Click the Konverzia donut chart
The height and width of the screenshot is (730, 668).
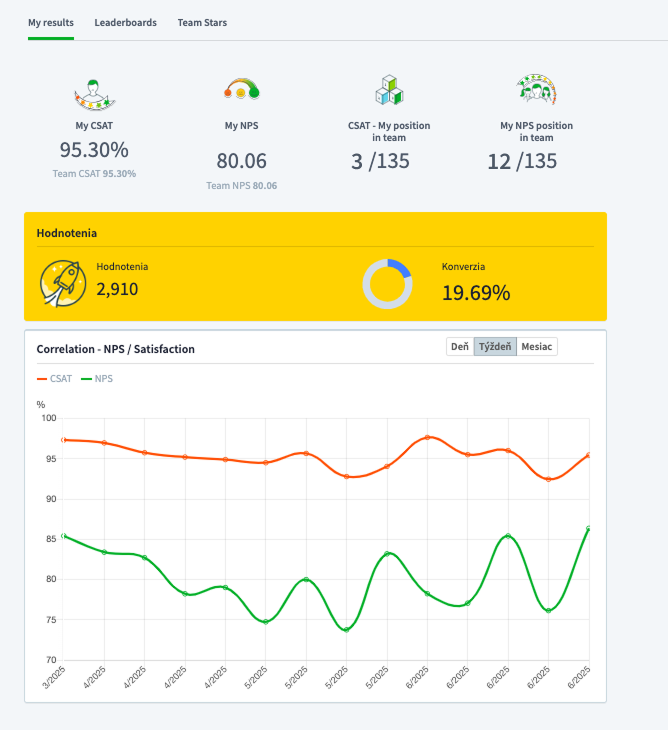click(x=387, y=284)
